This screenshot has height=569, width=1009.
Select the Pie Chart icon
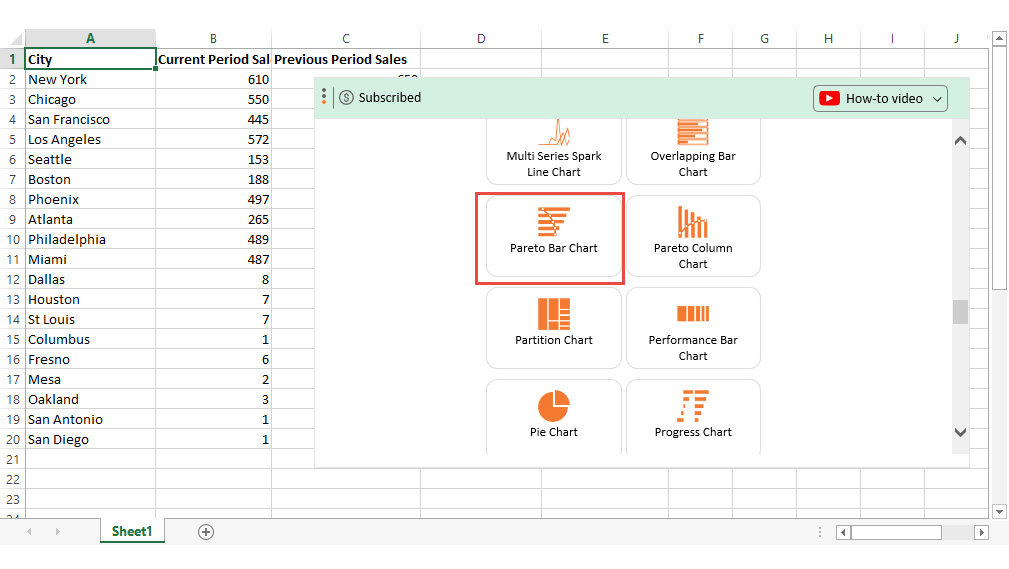553,406
